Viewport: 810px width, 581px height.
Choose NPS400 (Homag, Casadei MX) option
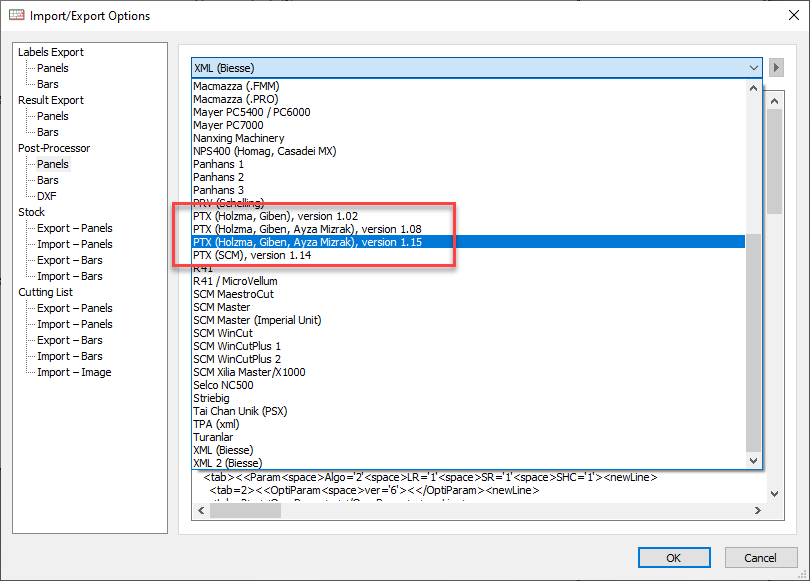[469, 151]
